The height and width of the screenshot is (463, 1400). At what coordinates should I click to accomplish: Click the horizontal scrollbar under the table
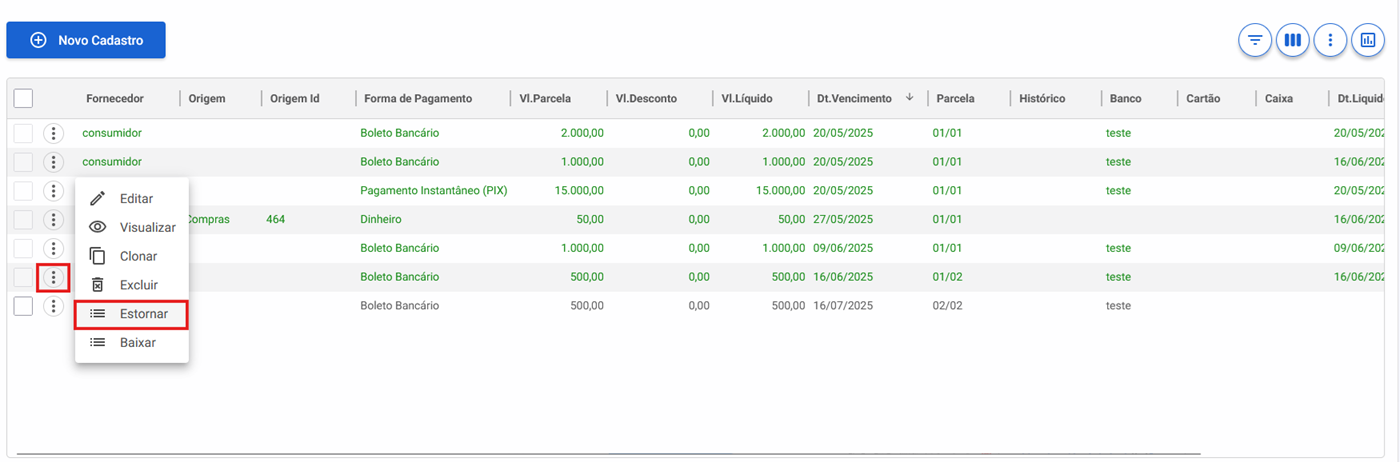click(608, 455)
